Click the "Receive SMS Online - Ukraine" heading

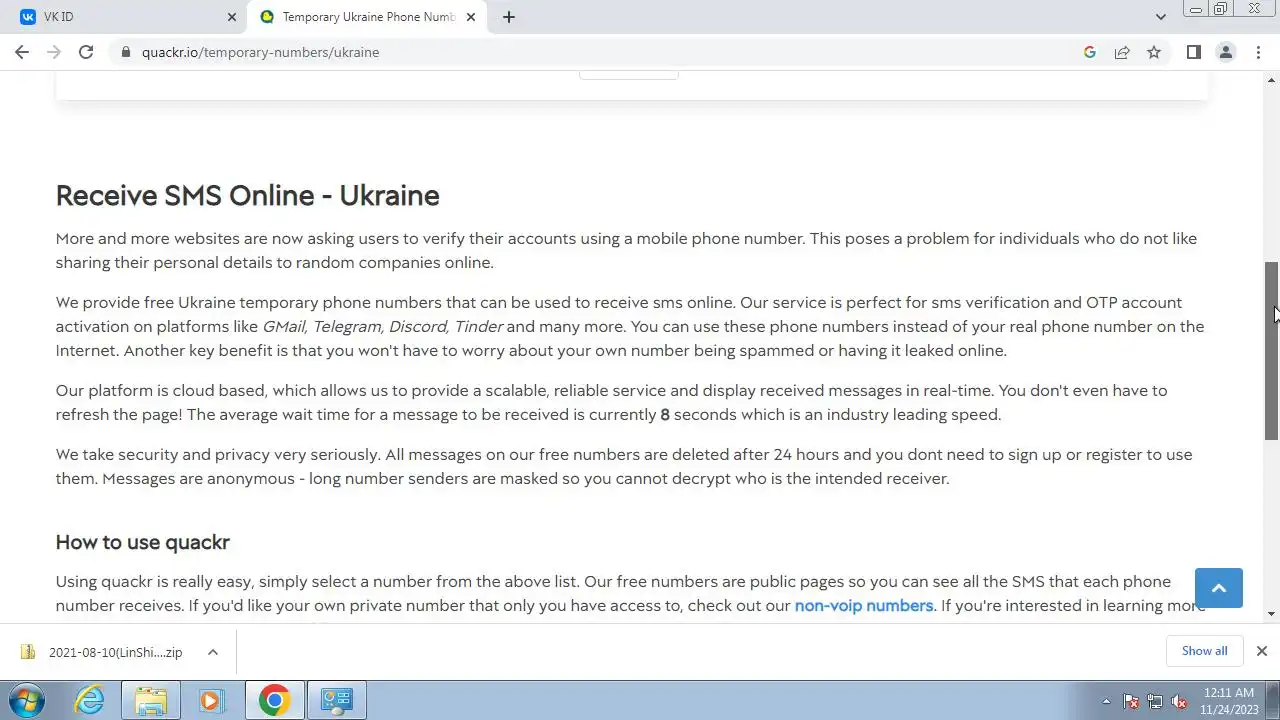248,195
